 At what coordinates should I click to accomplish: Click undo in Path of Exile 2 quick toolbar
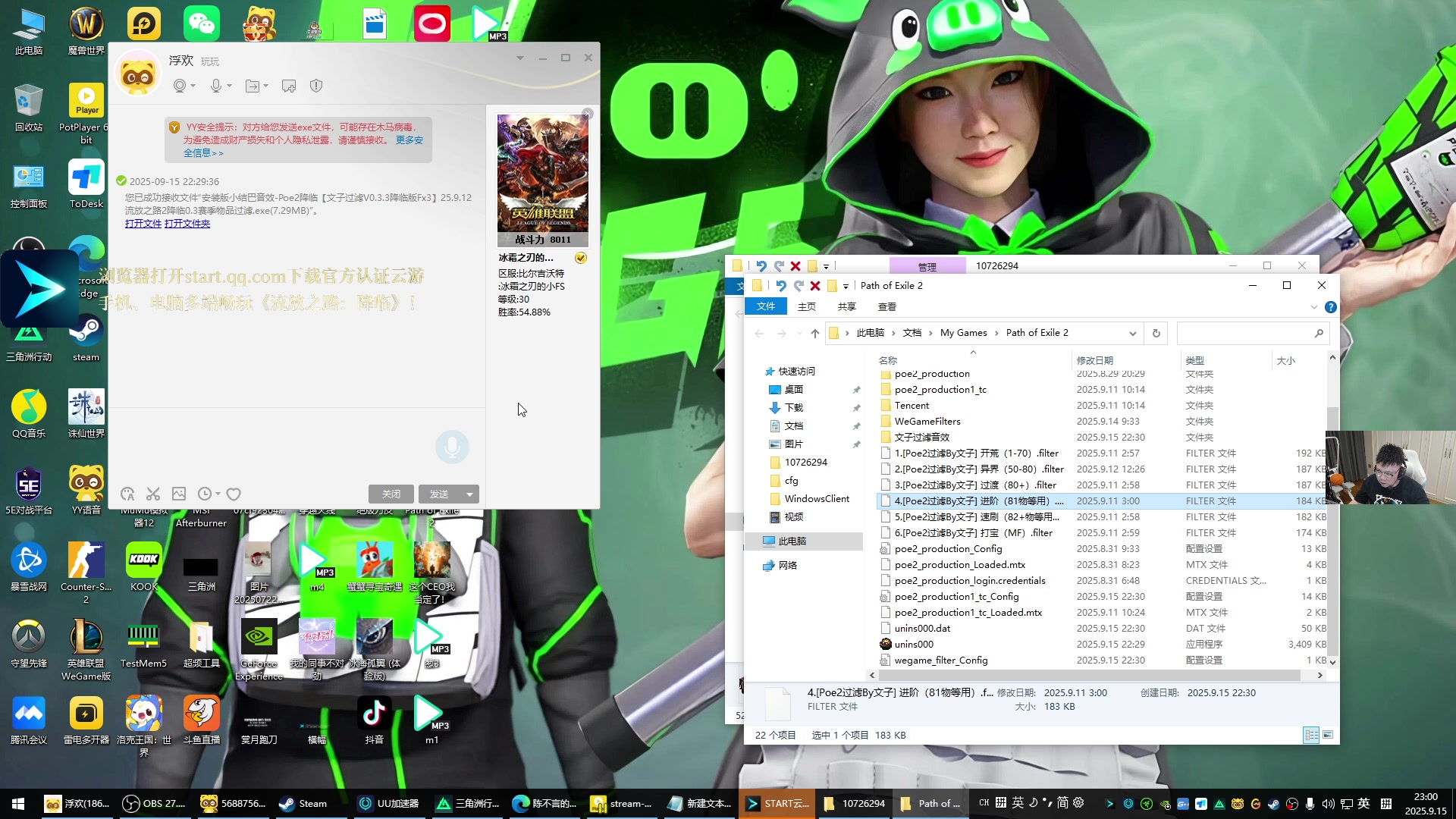point(781,286)
